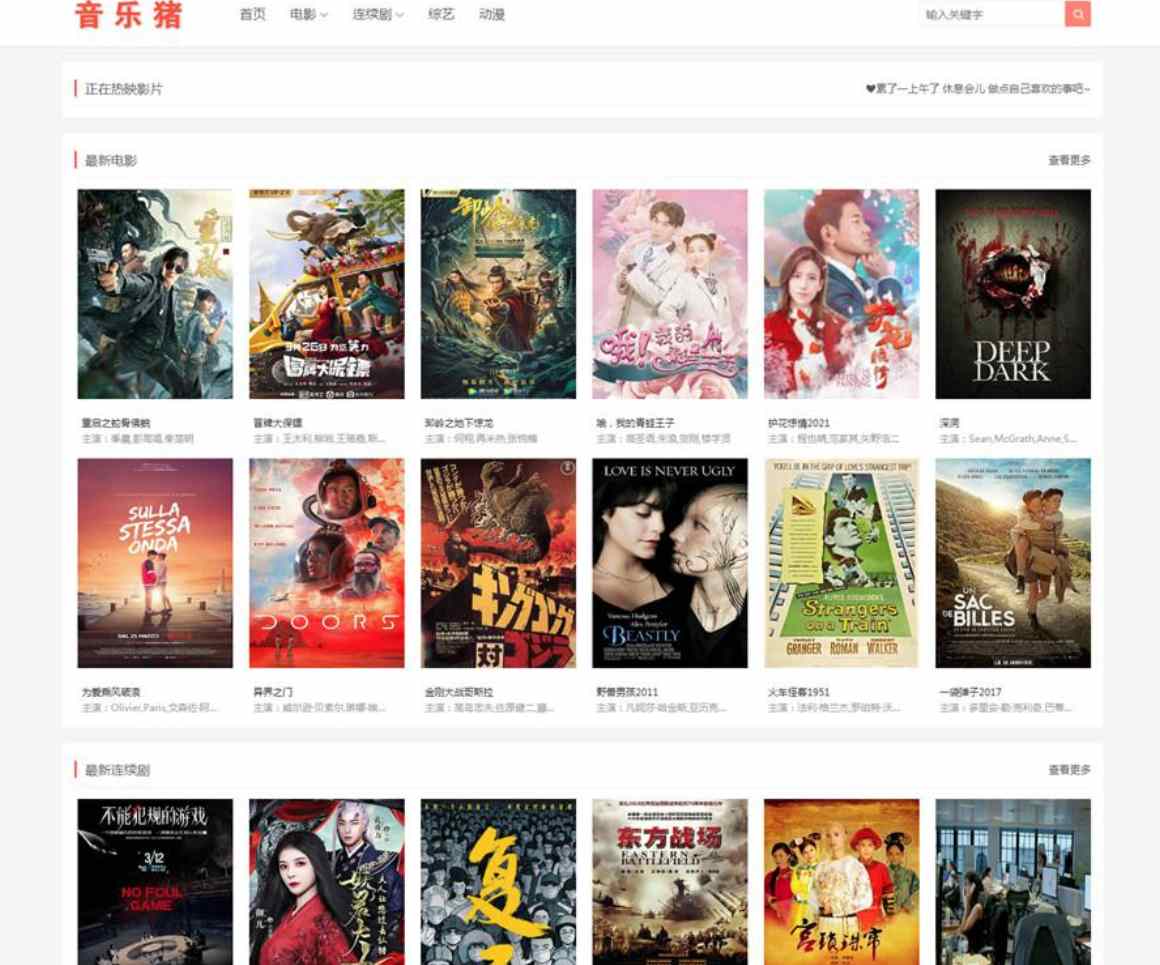Open the 综艺 nav item
Image resolution: width=1160 pixels, height=965 pixels.
click(441, 14)
